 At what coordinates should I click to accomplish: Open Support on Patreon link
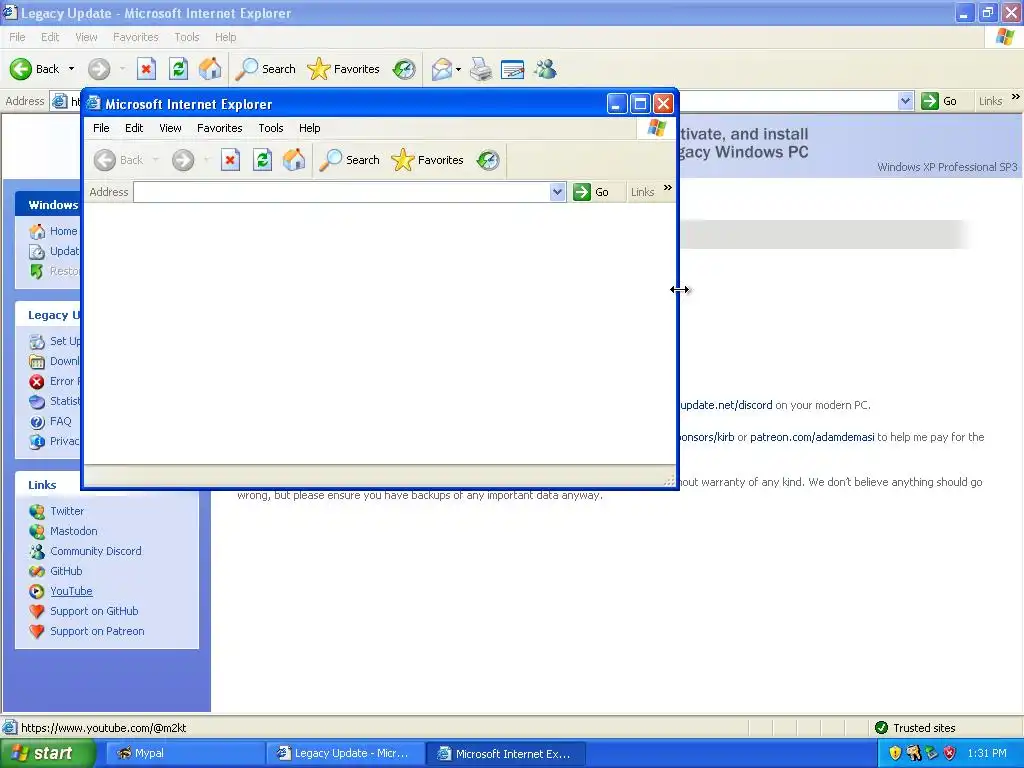coord(97,631)
